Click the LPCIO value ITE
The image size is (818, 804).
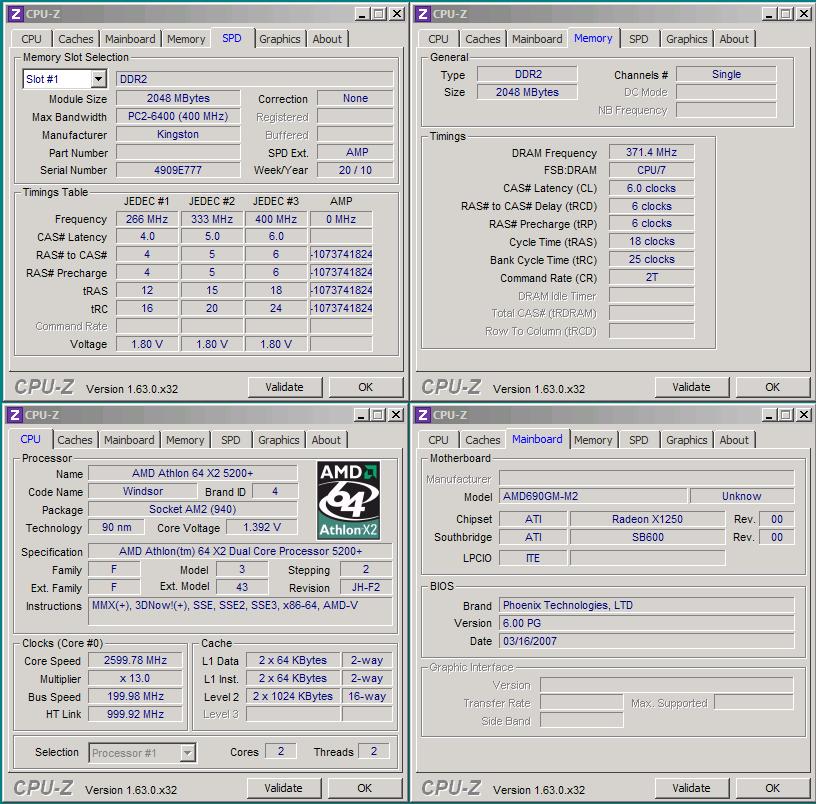[x=533, y=558]
